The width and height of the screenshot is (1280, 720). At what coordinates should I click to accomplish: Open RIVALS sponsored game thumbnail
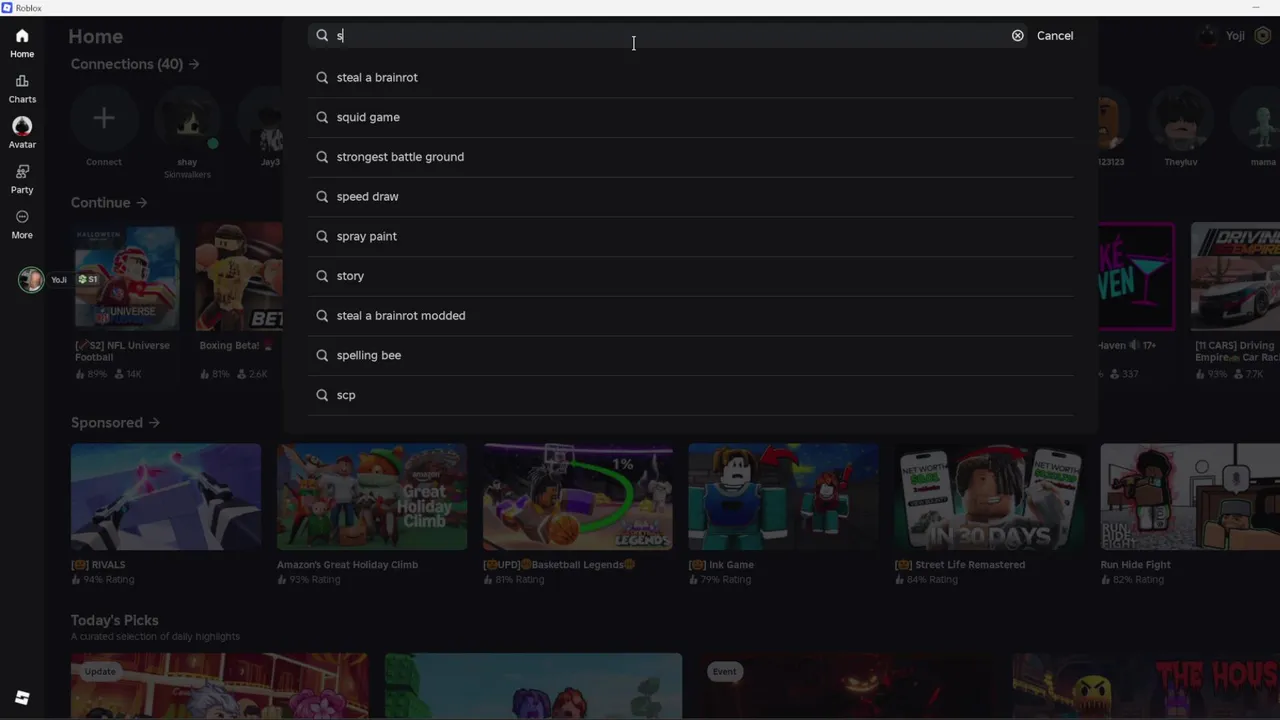coord(166,497)
